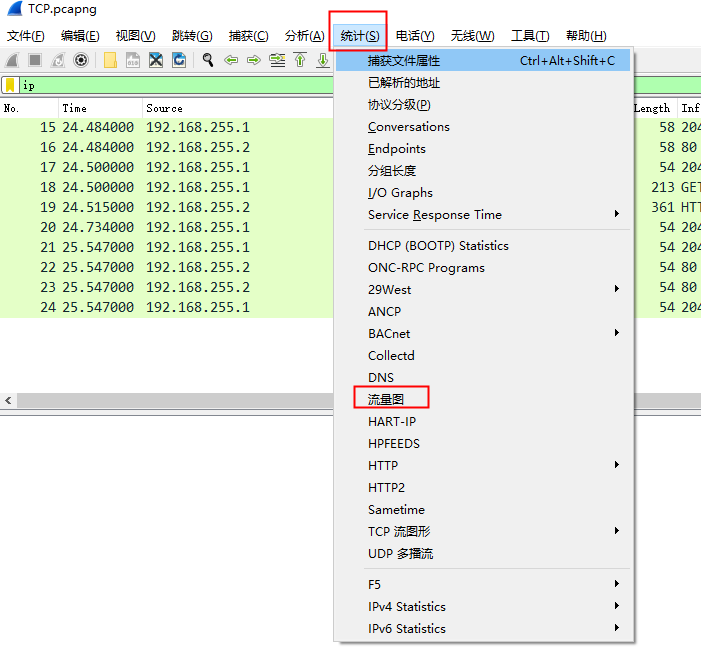This screenshot has height=663, width=701.
Task: Click the find packet magnifier icon
Action: pyautogui.click(x=207, y=60)
